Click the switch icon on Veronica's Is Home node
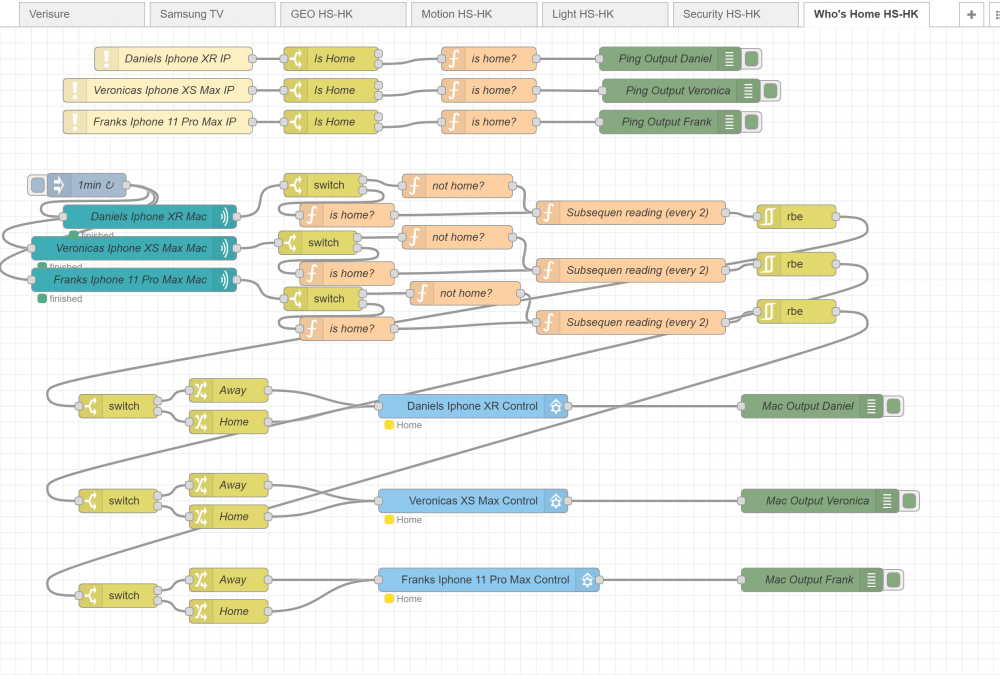This screenshot has width=1000, height=675. (296, 90)
